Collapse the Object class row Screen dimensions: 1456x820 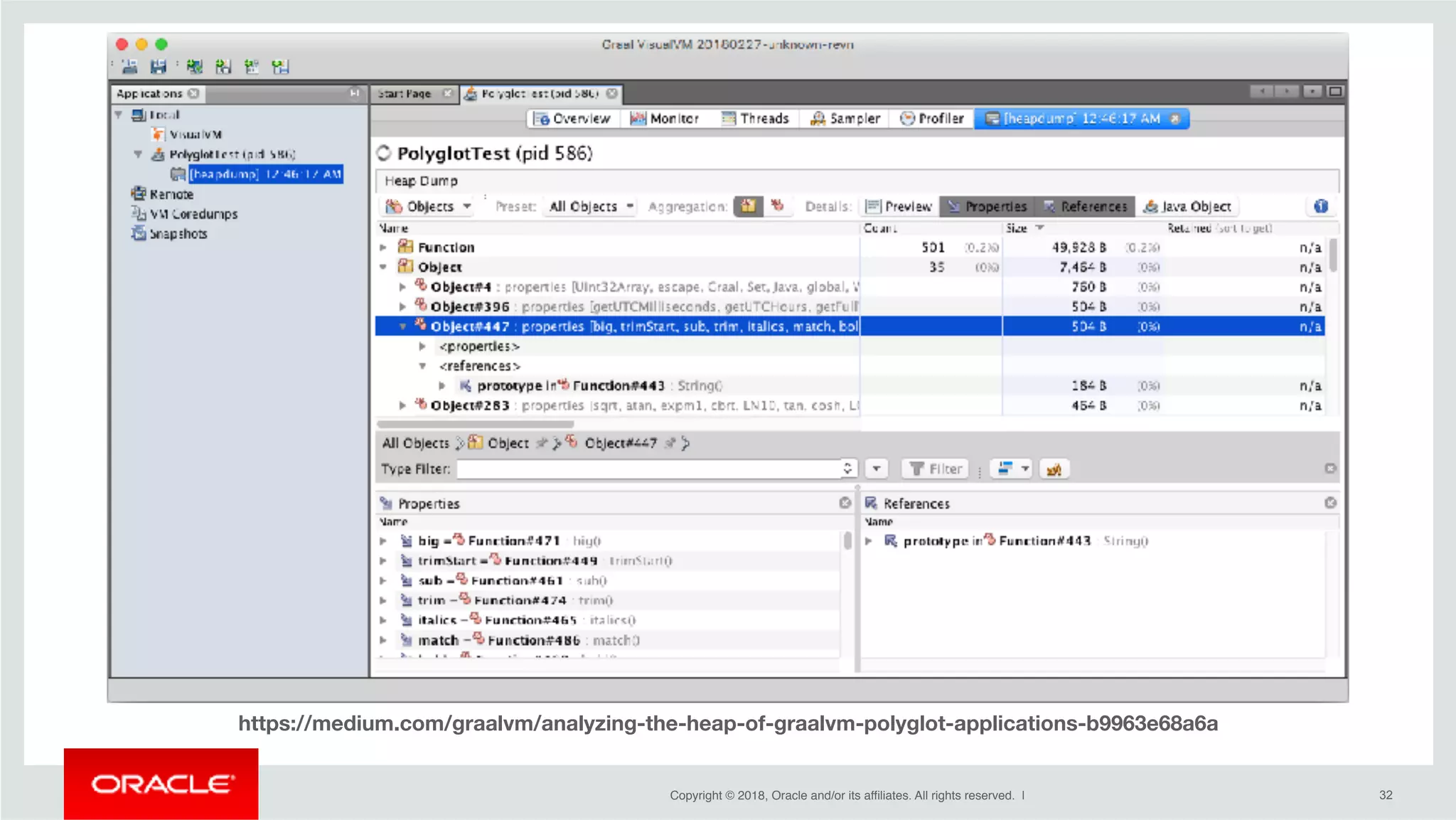point(383,267)
